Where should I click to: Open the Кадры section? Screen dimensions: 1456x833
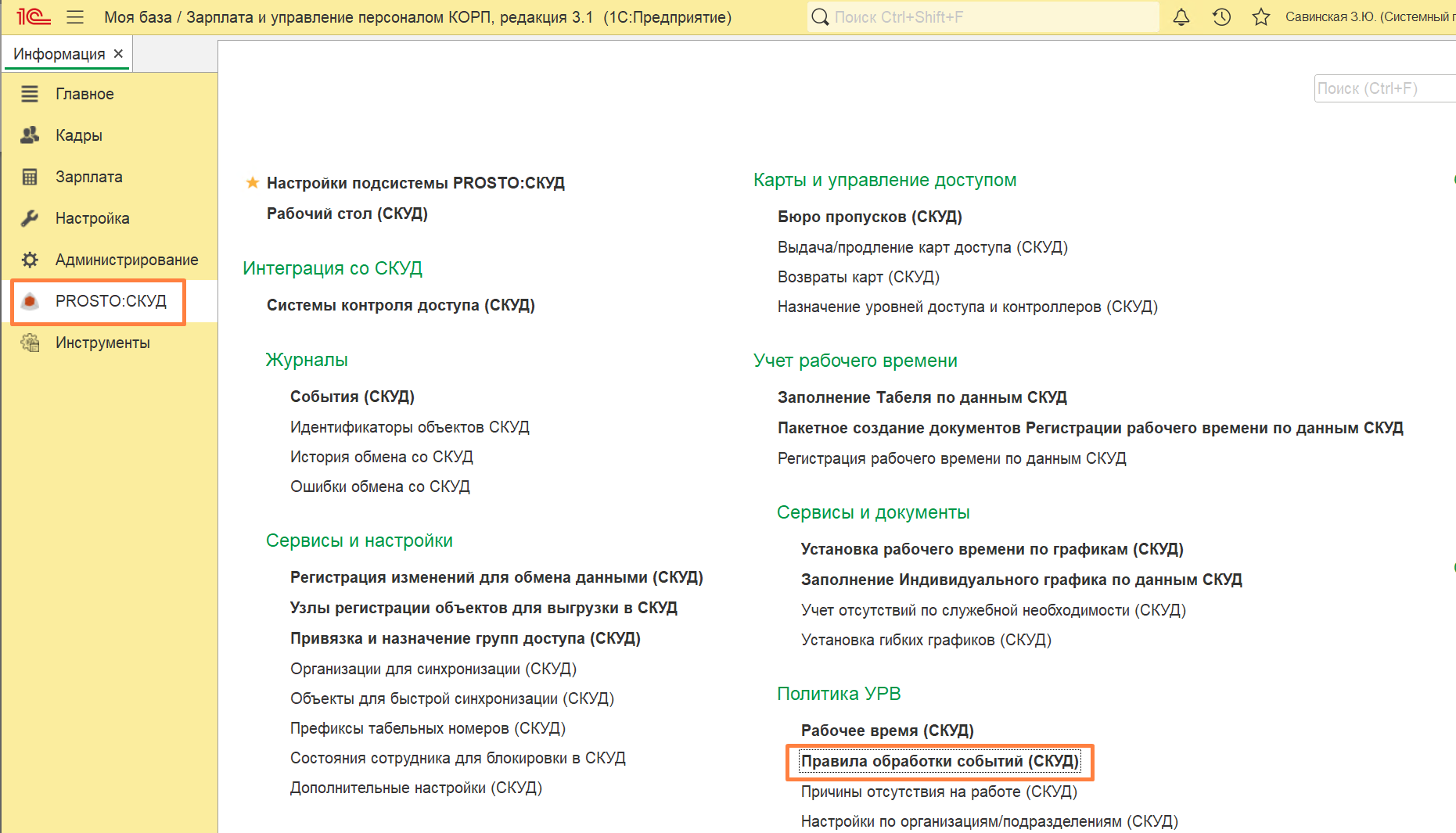point(79,135)
